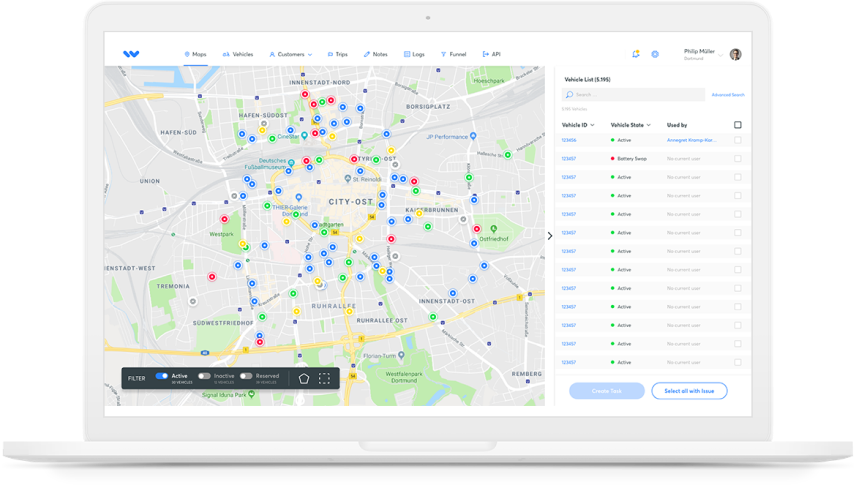Click Select all with Issue button
The width and height of the screenshot is (856, 485).
point(689,391)
